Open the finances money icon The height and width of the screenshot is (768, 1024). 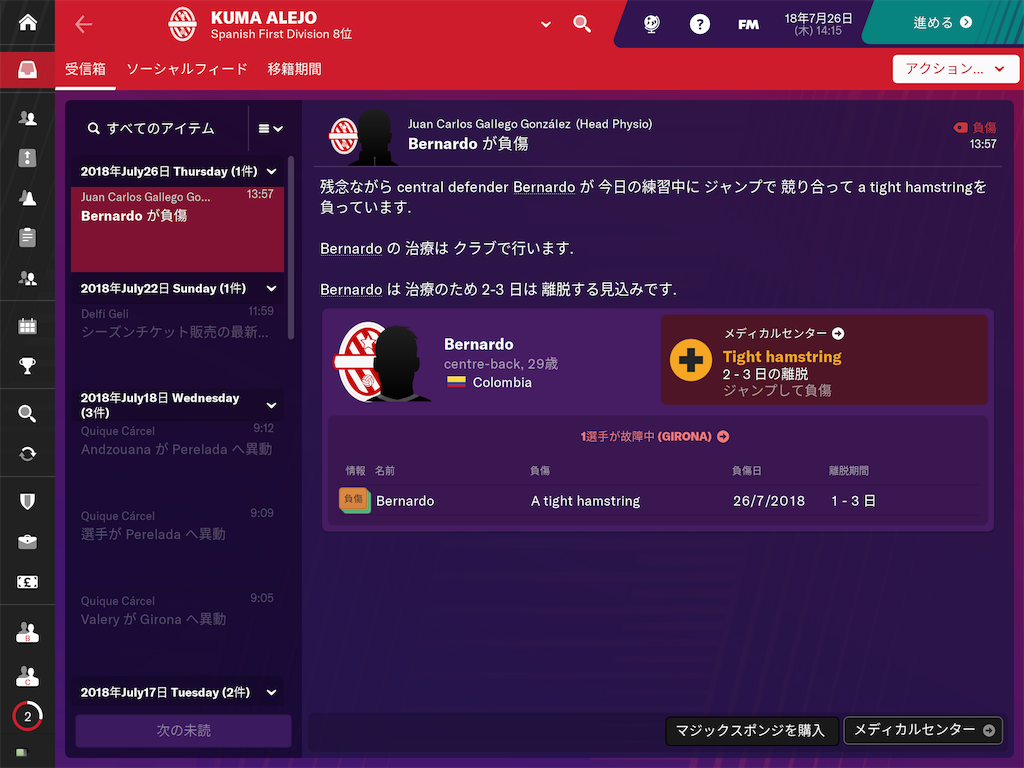pyautogui.click(x=27, y=582)
